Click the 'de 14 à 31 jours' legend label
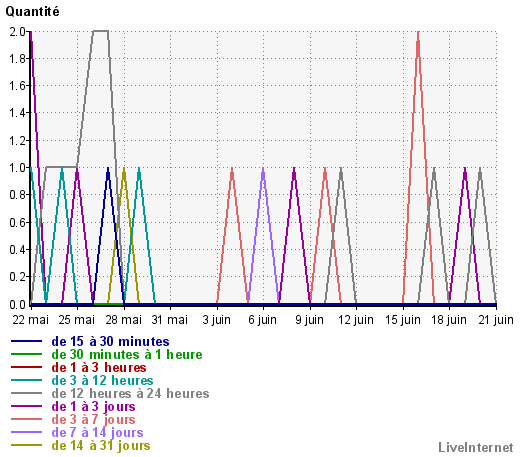This screenshot has width=520, height=457. pos(101,445)
